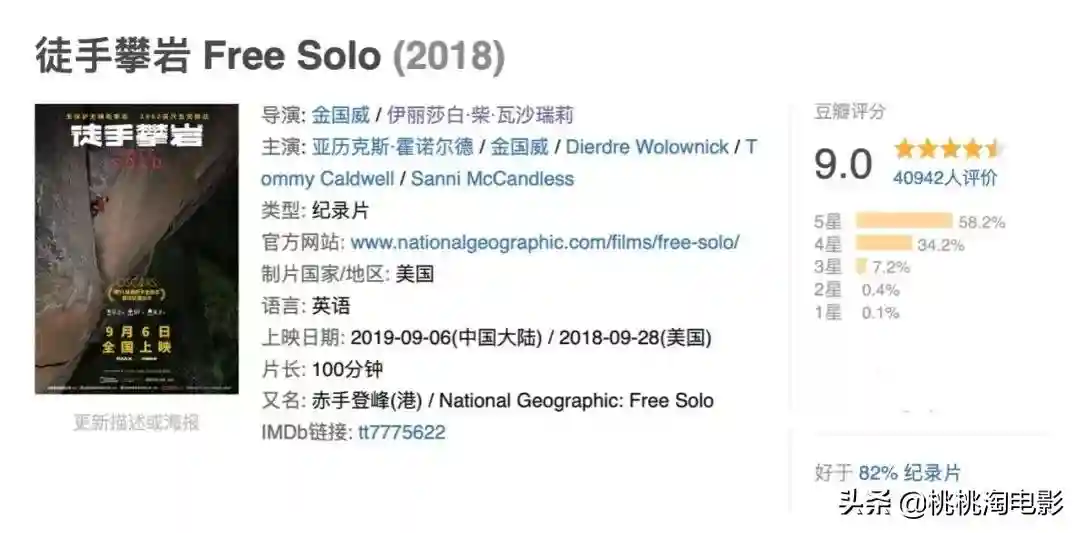The width and height of the screenshot is (1080, 533).
Task: Click the 9.0 rating score
Action: click(x=843, y=164)
